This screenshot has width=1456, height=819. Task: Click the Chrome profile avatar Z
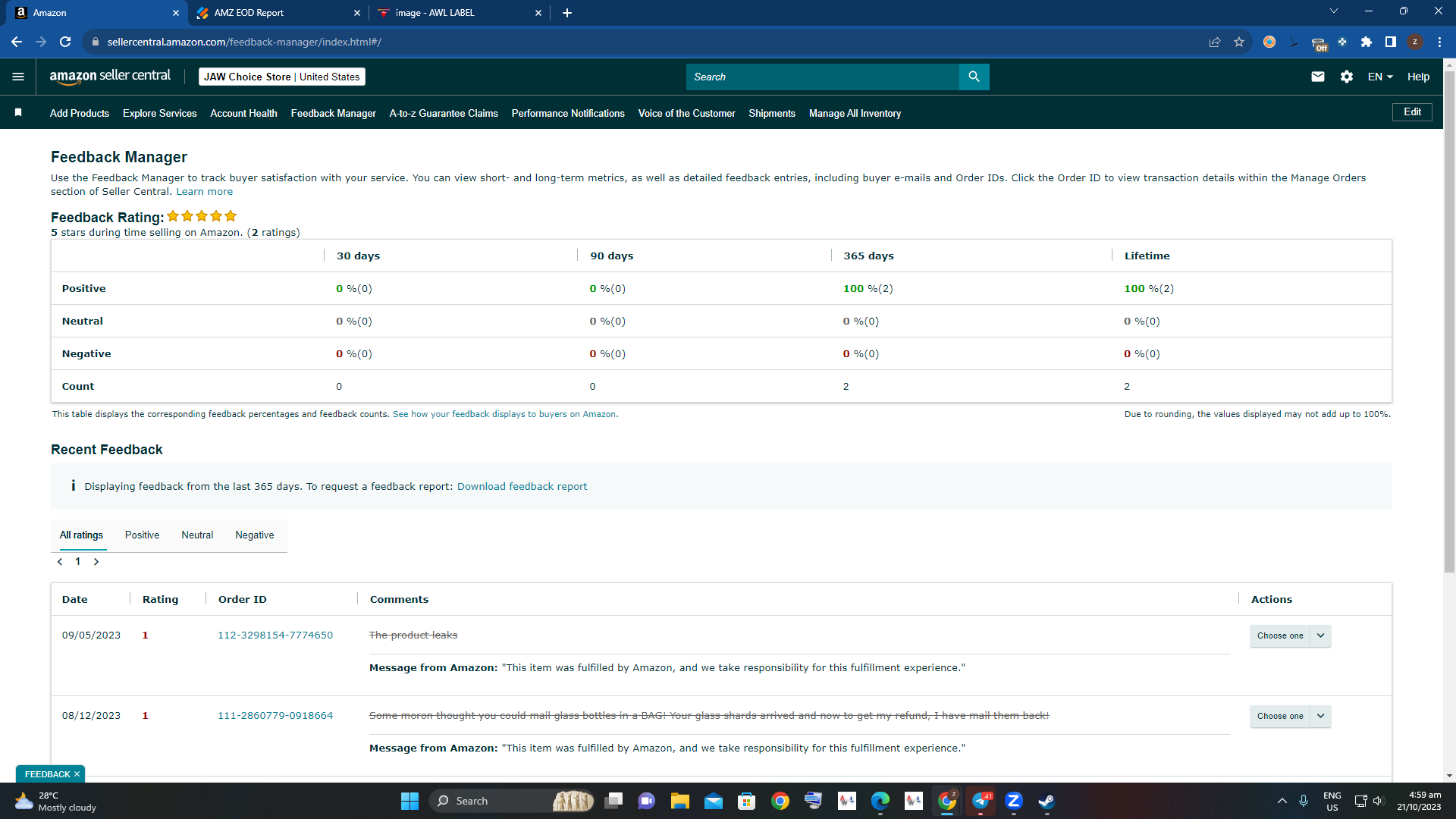click(1415, 42)
